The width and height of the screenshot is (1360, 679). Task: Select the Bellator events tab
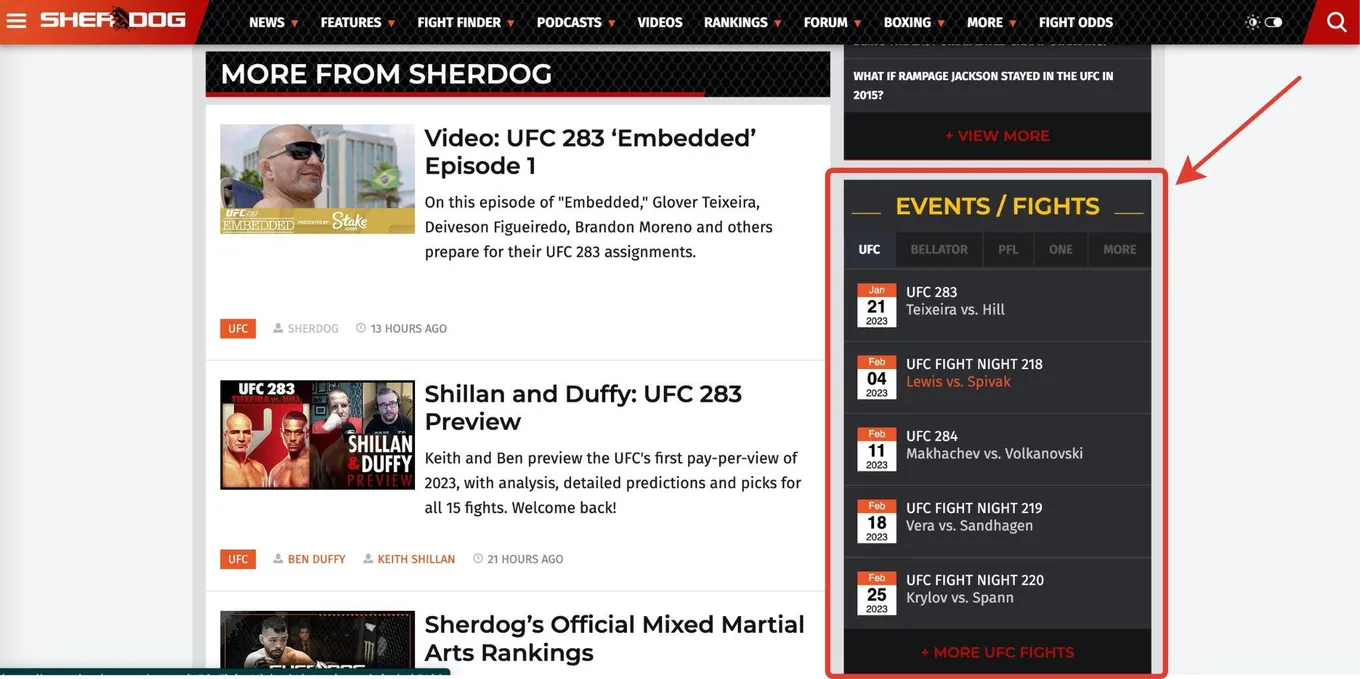tap(939, 249)
